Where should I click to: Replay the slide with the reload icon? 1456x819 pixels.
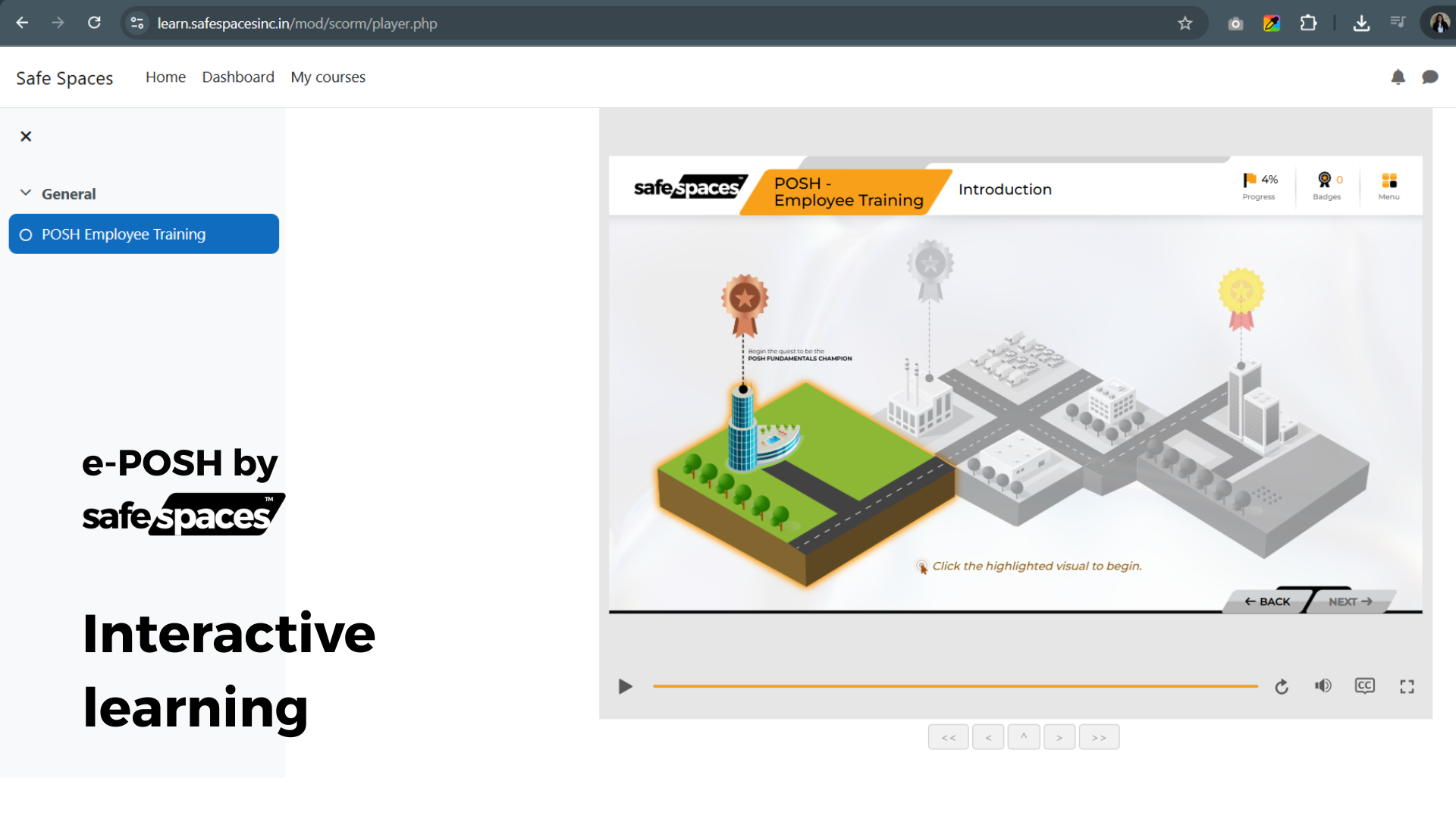click(1282, 686)
